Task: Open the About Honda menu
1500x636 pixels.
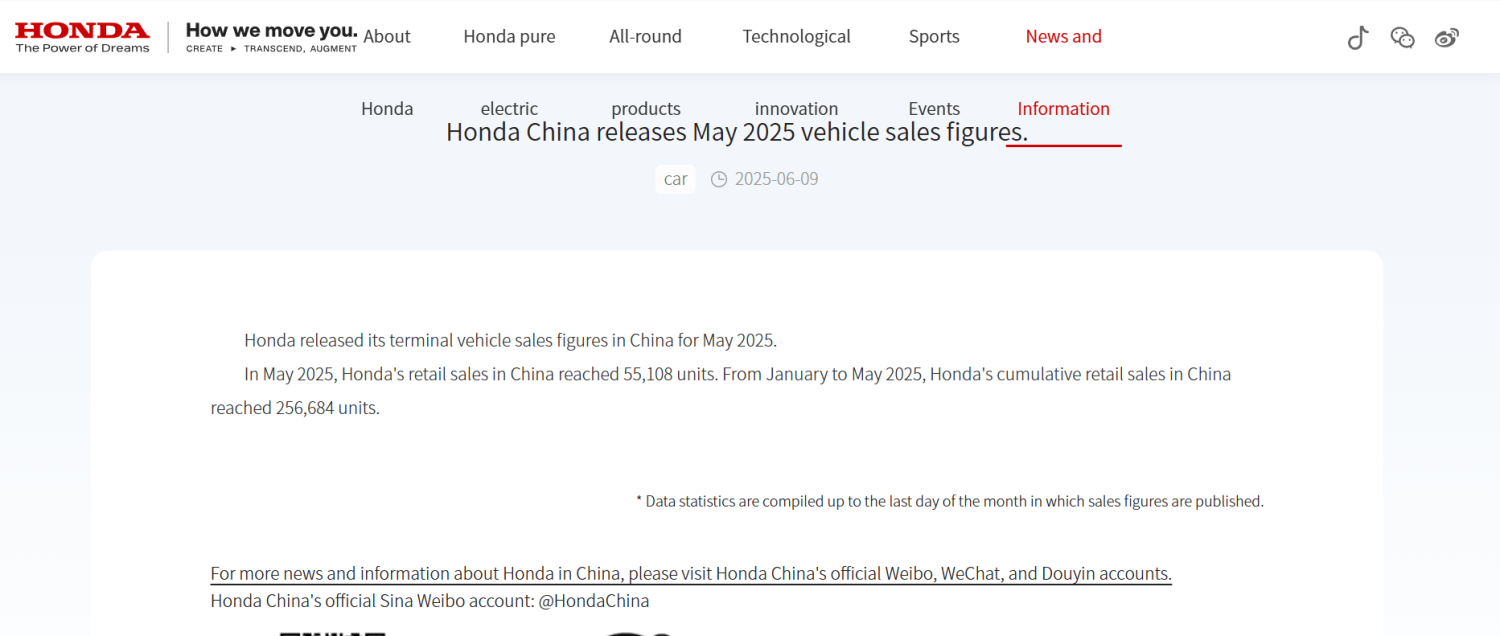Action: (387, 72)
